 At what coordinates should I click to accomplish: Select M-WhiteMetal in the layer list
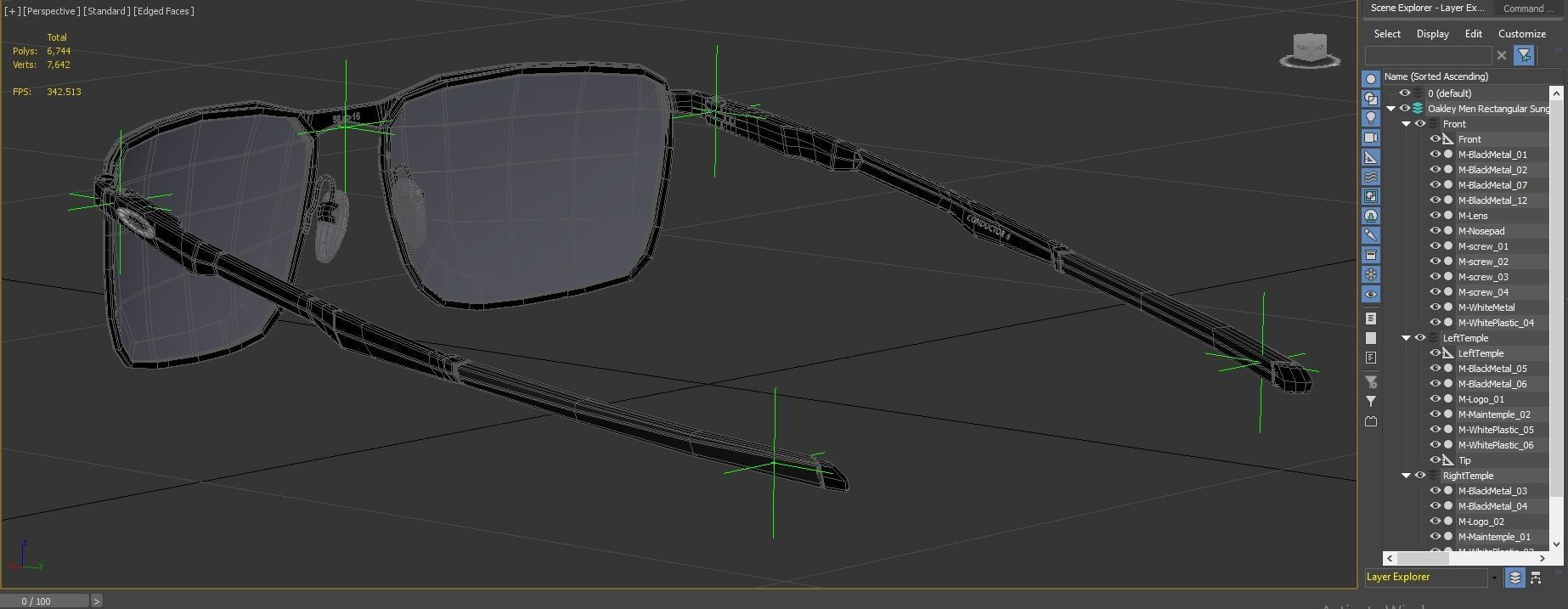(1486, 307)
